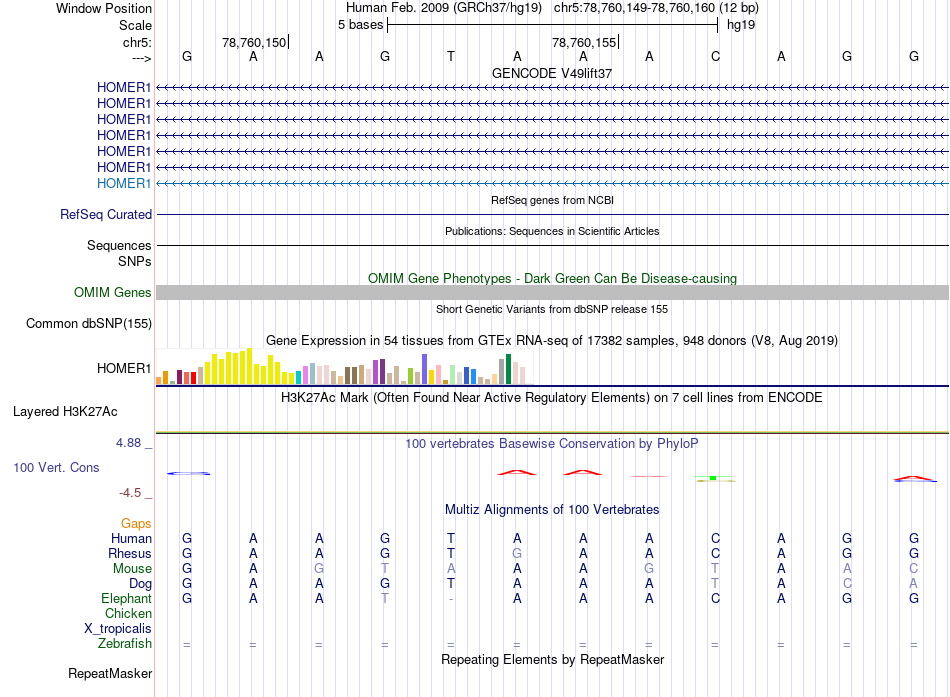Click the Scale track label

click(x=135, y=25)
